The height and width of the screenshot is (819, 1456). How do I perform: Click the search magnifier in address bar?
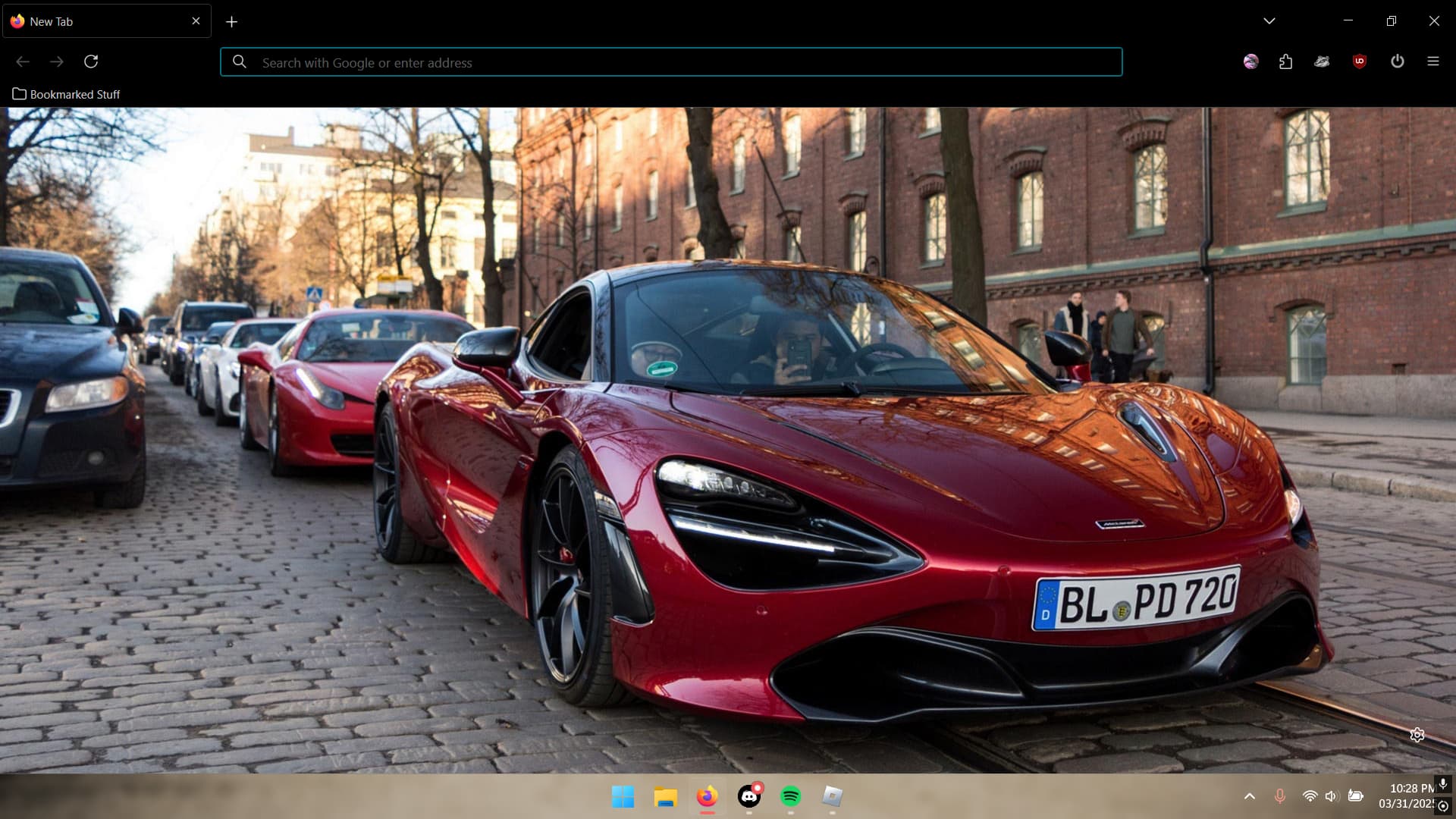240,62
